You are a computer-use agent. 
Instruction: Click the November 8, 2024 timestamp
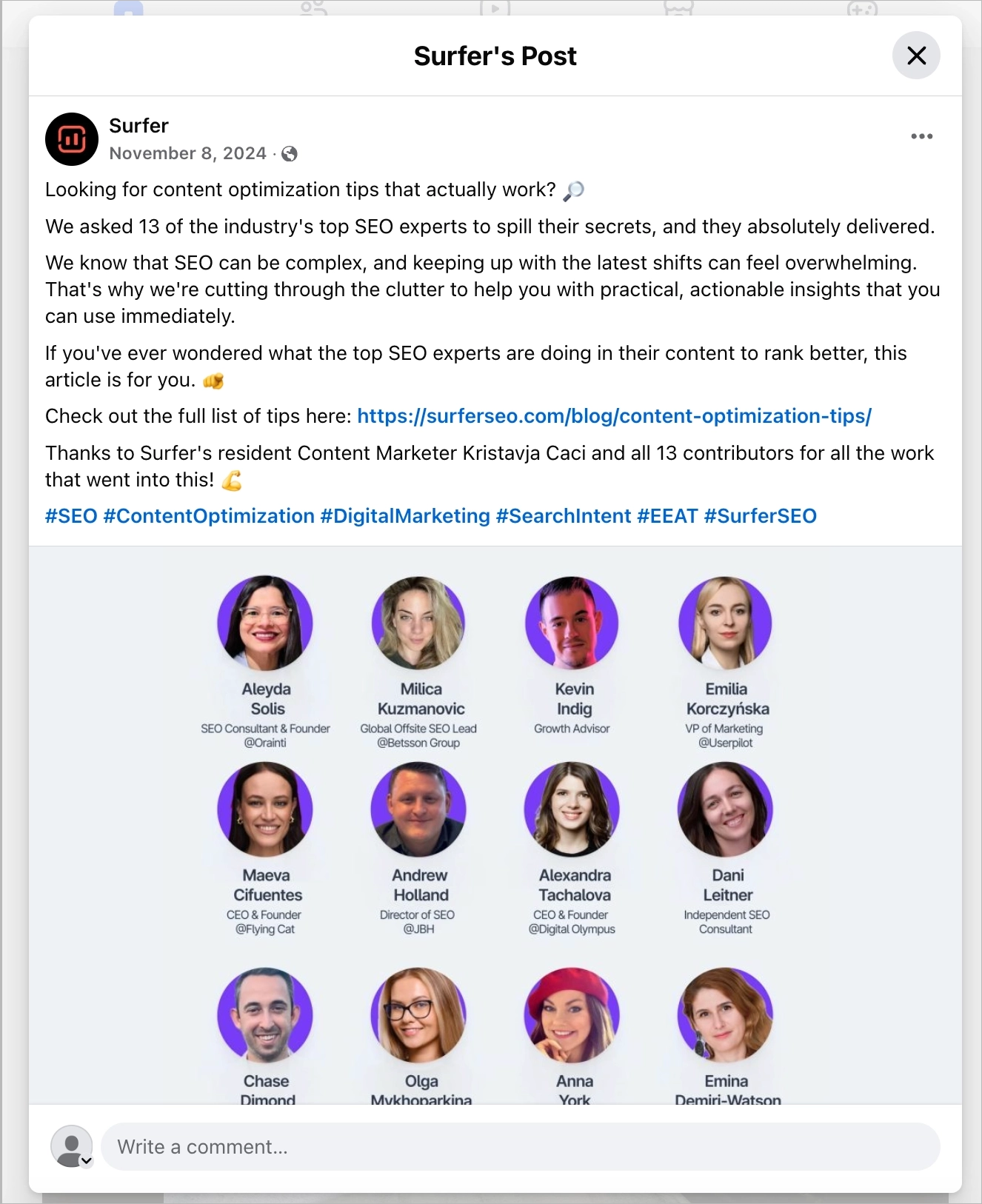click(187, 153)
